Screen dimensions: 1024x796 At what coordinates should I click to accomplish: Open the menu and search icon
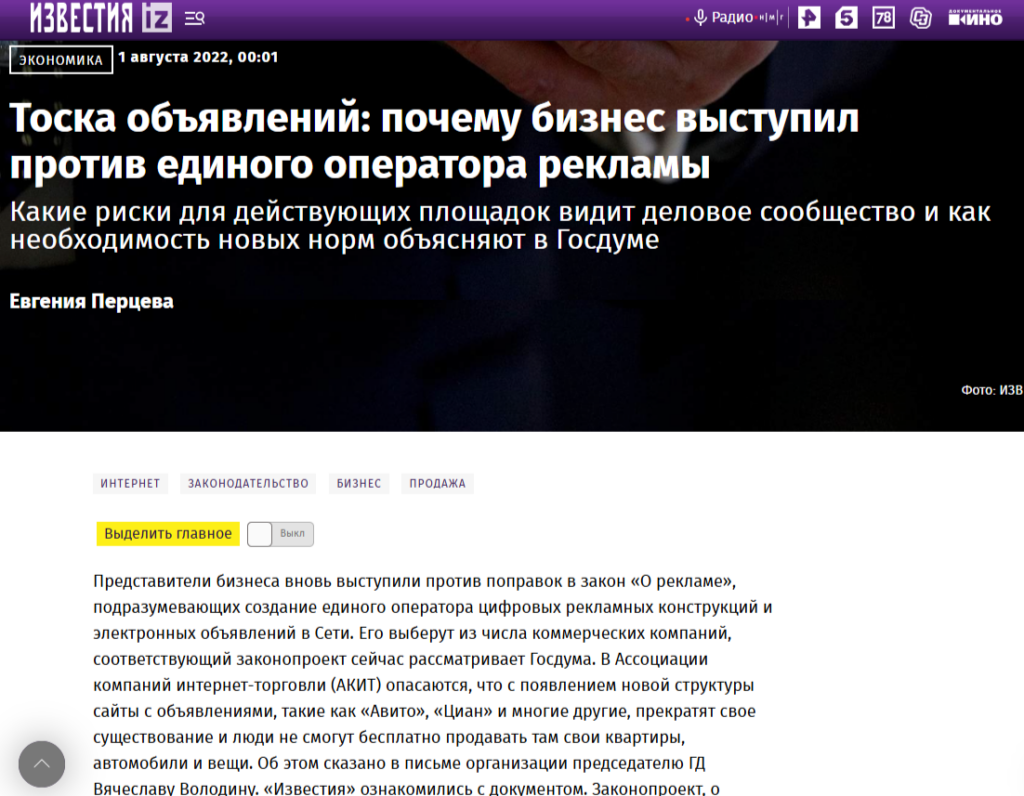(x=195, y=18)
